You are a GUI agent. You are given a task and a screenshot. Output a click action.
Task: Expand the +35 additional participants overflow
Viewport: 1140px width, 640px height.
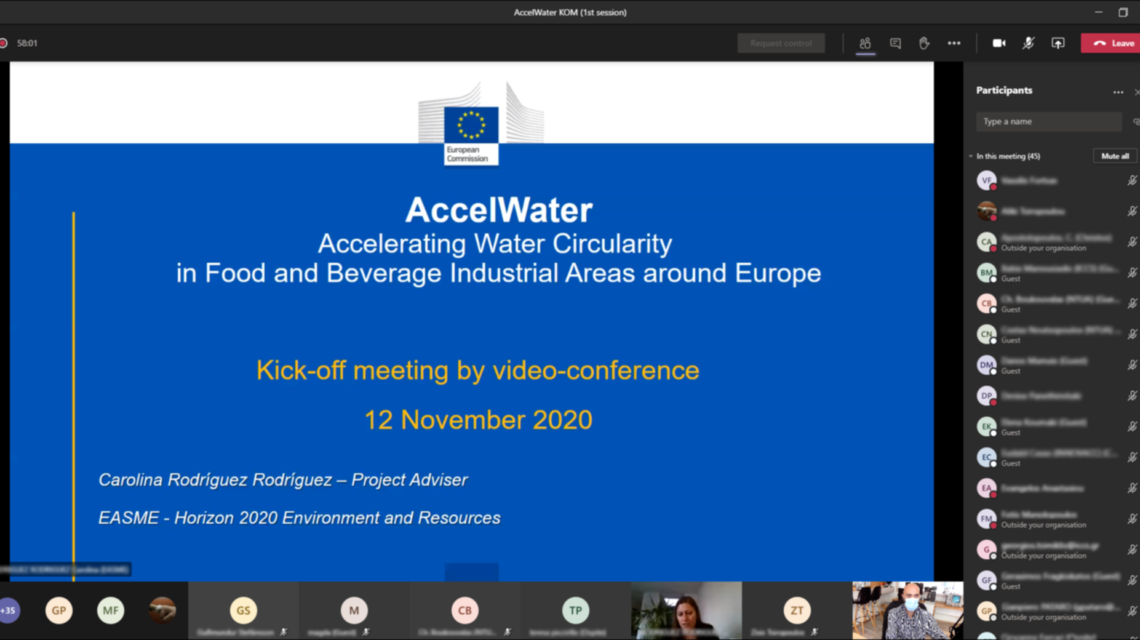pyautogui.click(x=9, y=610)
